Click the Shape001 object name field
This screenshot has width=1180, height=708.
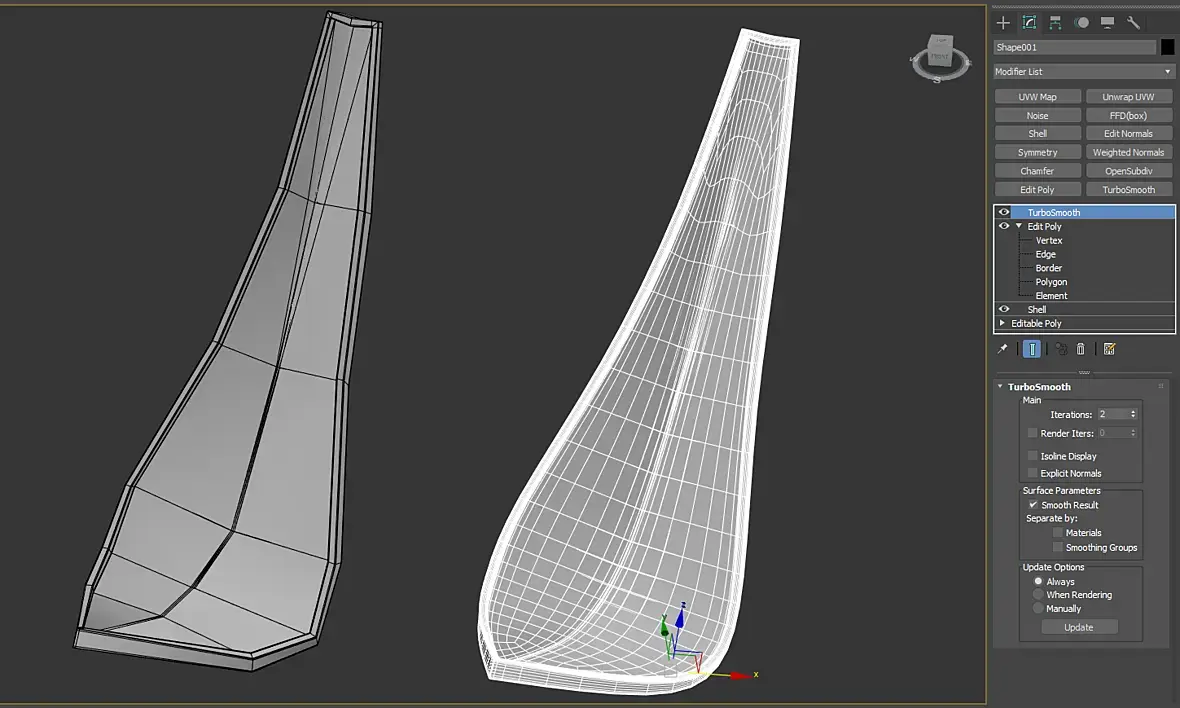tap(1074, 47)
